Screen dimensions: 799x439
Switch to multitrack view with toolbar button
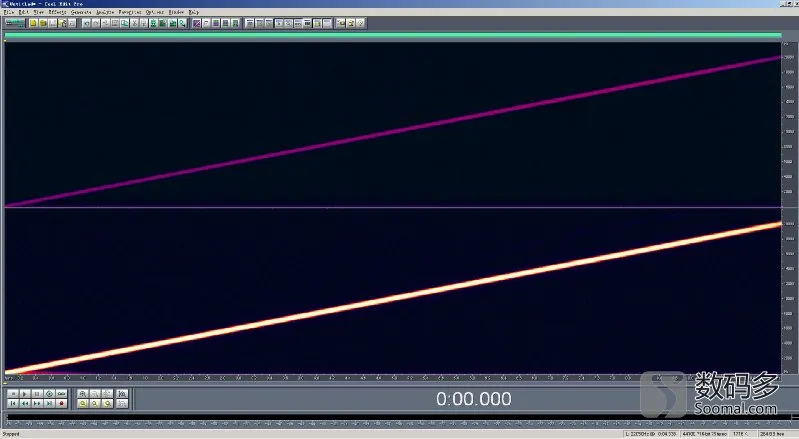pos(15,23)
